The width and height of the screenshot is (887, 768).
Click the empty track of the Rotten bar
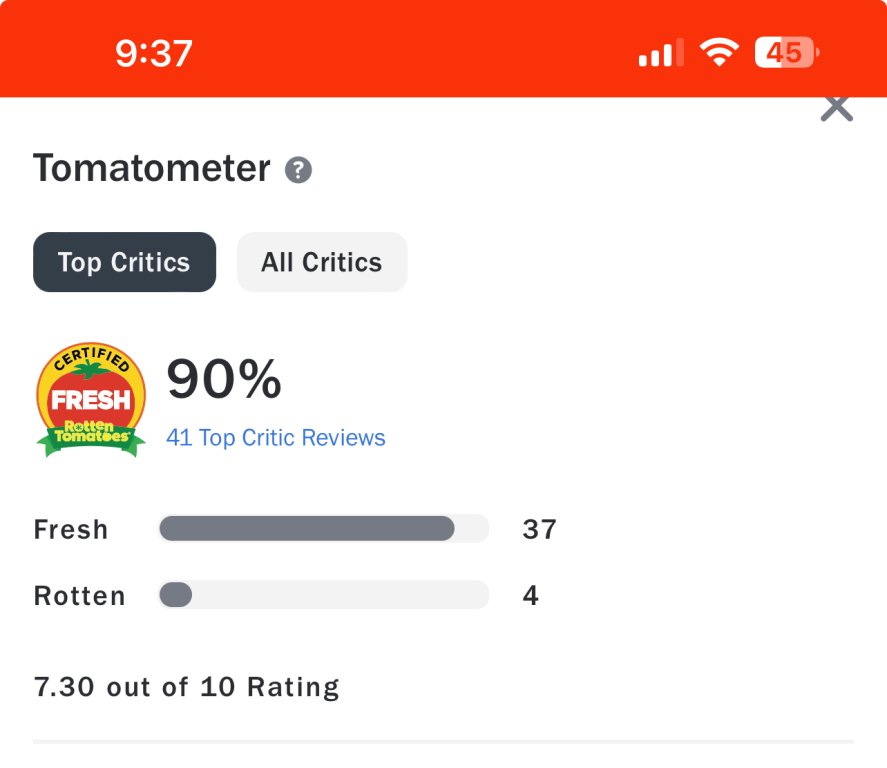coord(340,595)
